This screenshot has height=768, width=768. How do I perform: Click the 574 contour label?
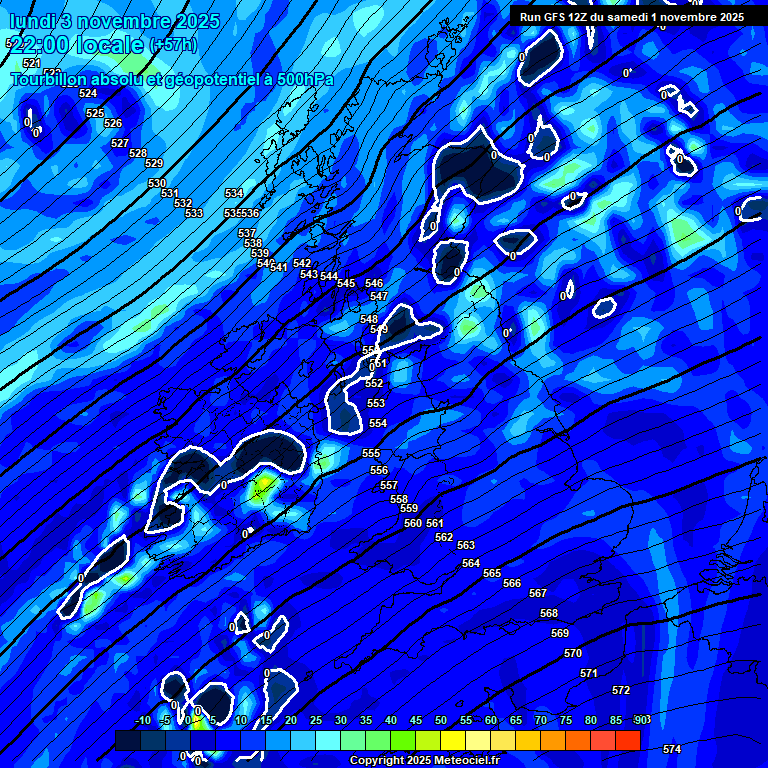point(672,749)
